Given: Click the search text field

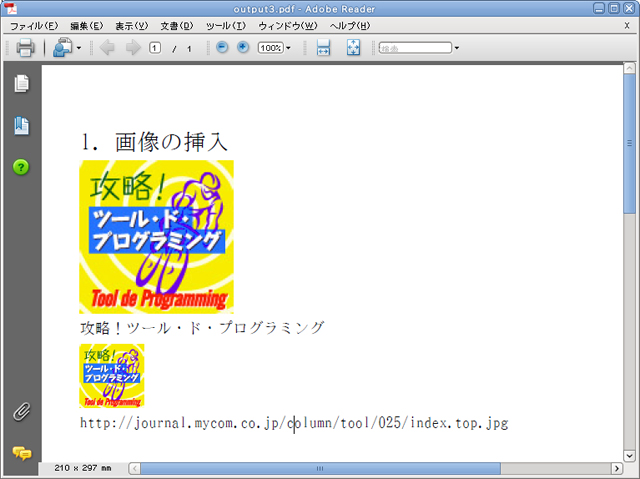Looking at the screenshot, I should pyautogui.click(x=416, y=48).
